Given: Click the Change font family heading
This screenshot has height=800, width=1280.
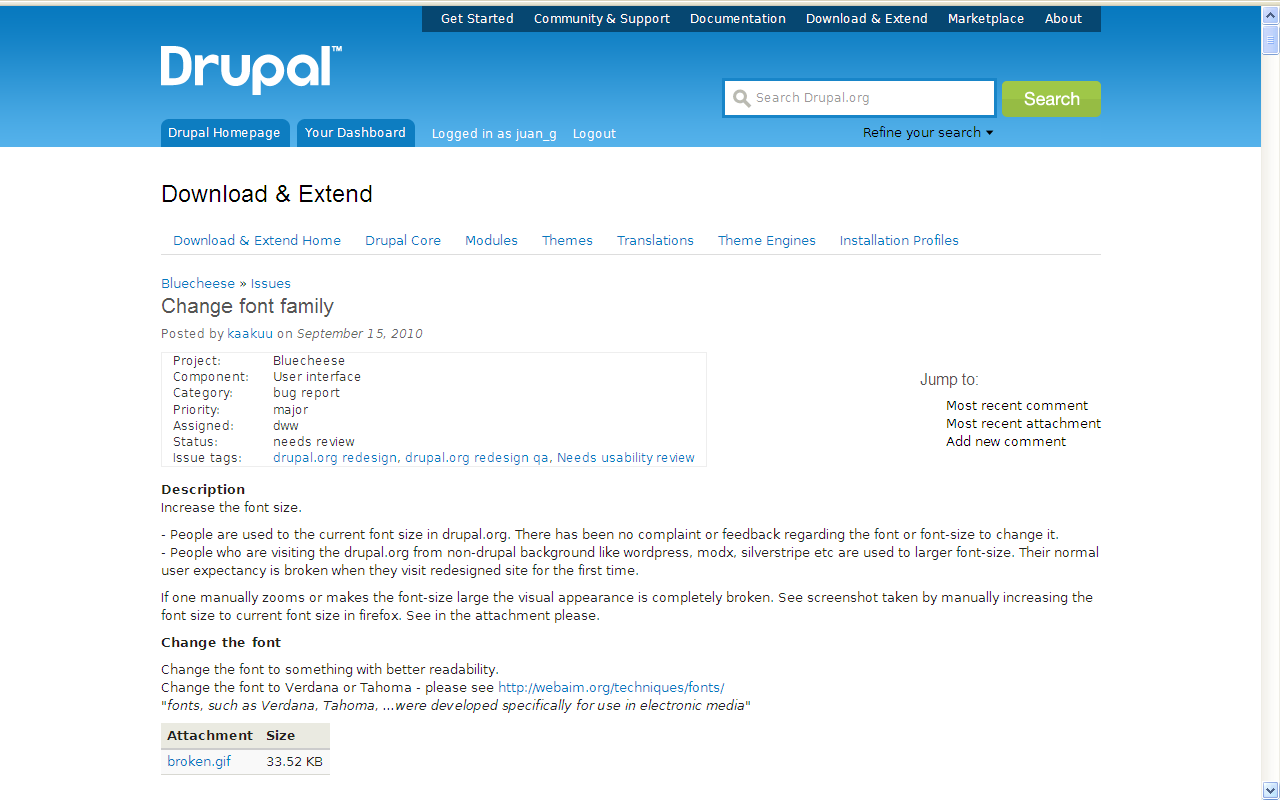Looking at the screenshot, I should tap(248, 307).
